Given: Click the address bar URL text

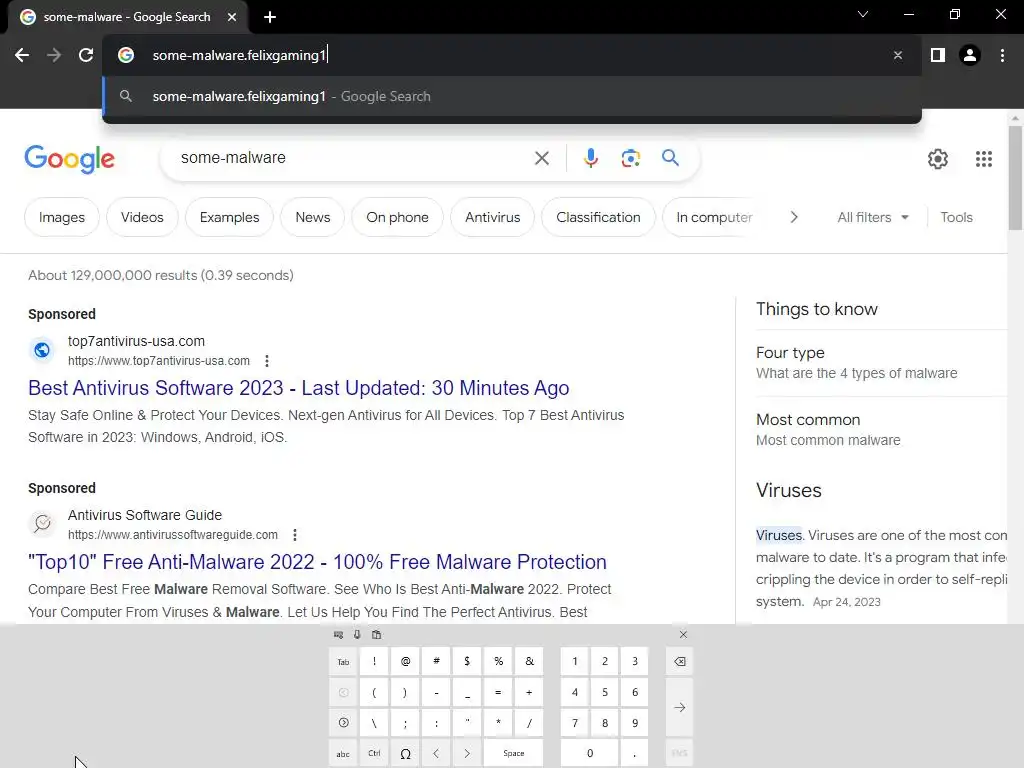Looking at the screenshot, I should (239, 56).
